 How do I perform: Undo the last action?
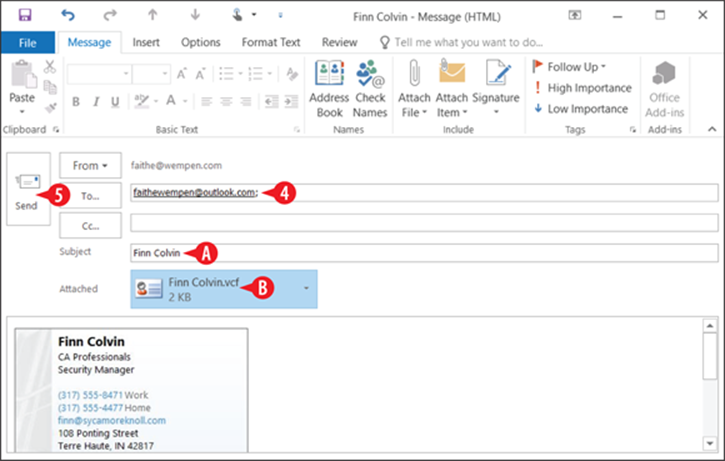tap(68, 15)
